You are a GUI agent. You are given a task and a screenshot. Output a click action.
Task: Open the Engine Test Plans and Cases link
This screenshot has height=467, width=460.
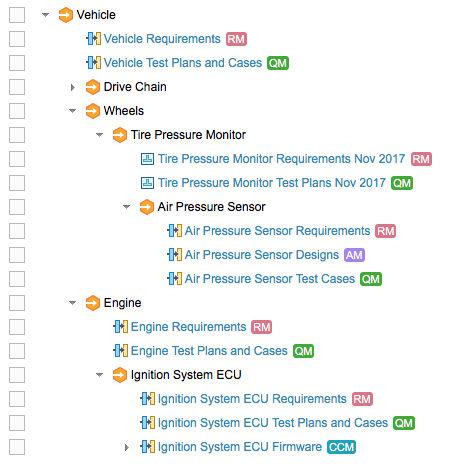click(209, 351)
